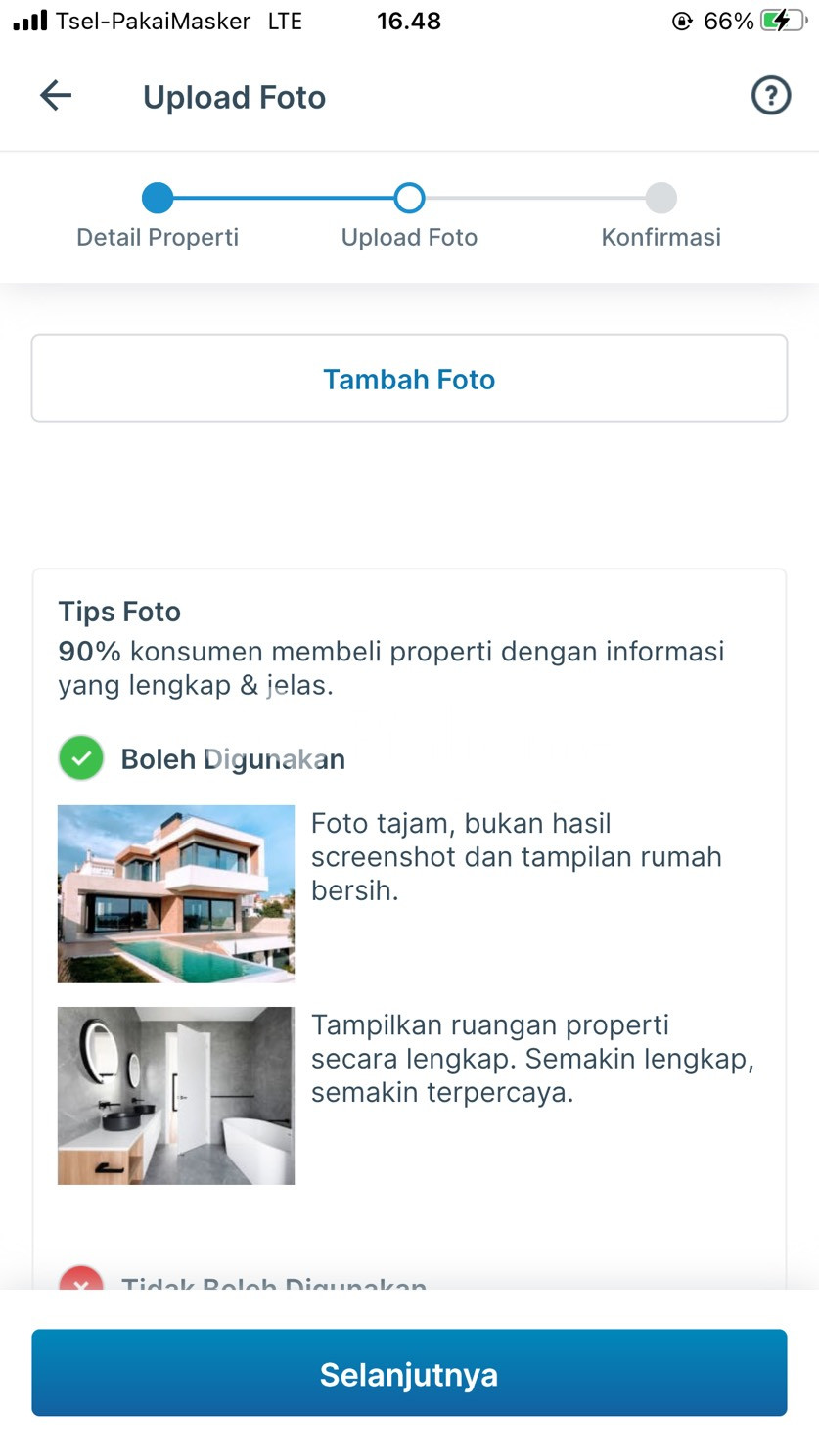
Task: Select the Detail Properti step circle
Action: (x=158, y=198)
